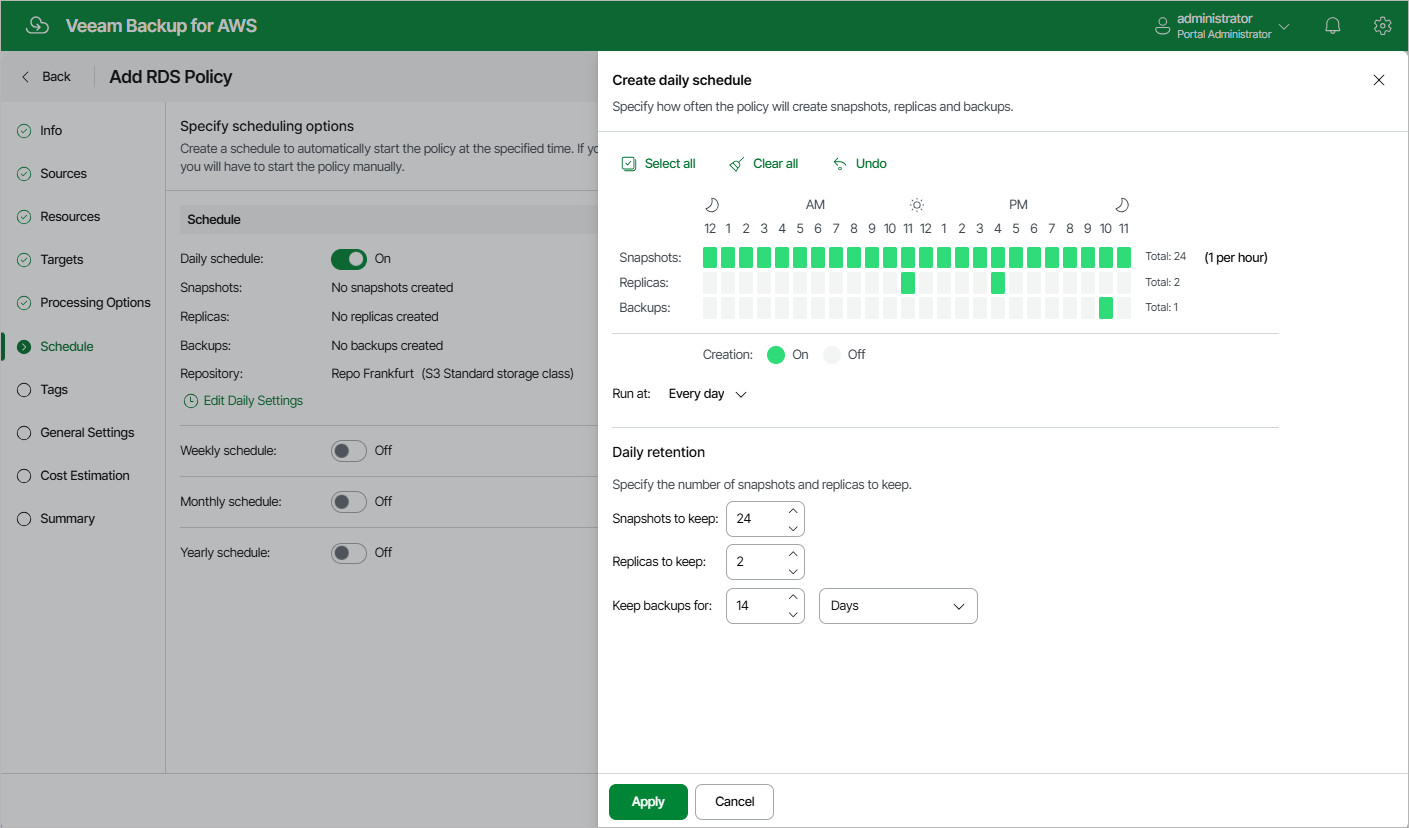
Task: Decrease the Snapshots to keep value
Action: [793, 528]
